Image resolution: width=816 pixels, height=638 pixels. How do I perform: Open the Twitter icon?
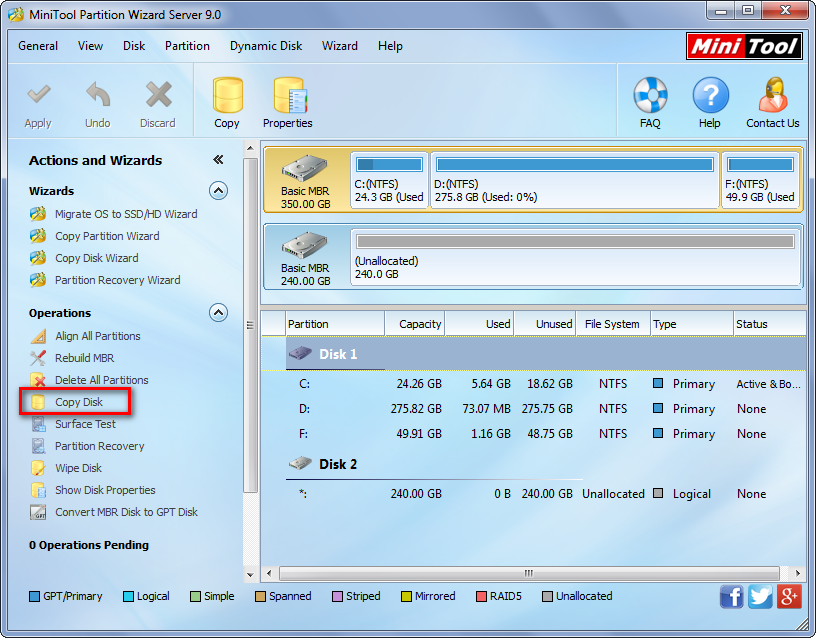(x=760, y=596)
